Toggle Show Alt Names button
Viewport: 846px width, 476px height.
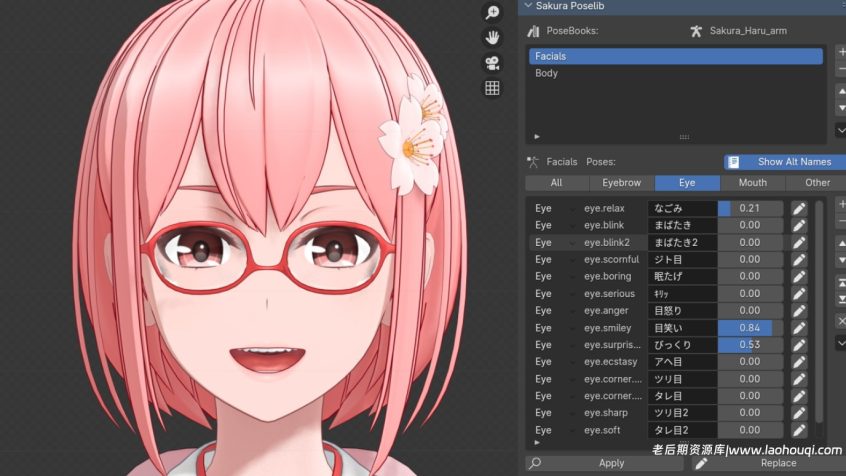point(785,162)
